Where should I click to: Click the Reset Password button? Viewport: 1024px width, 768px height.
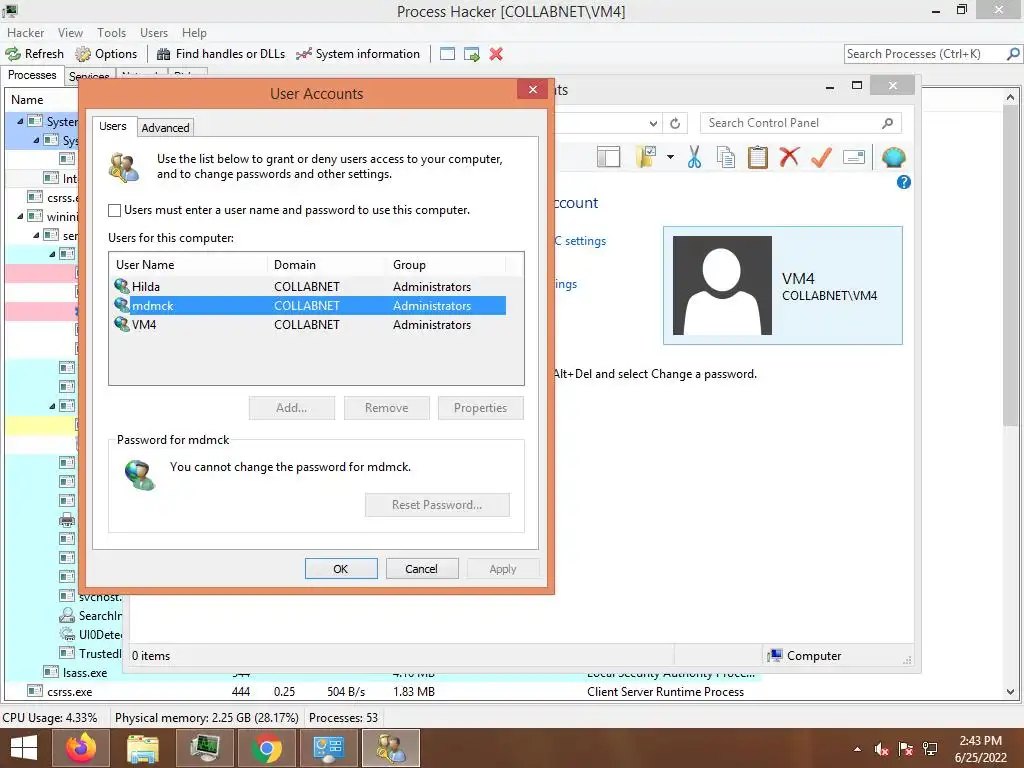pos(437,505)
